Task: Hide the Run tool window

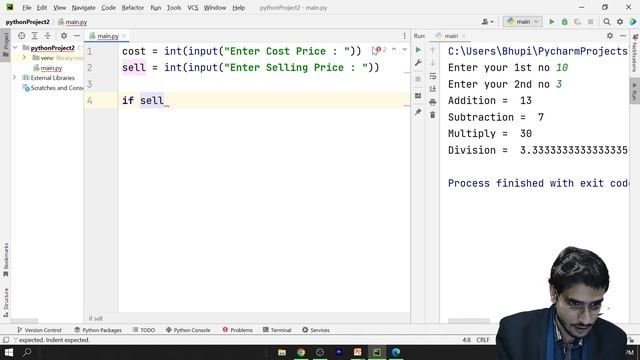Action: tap(623, 36)
